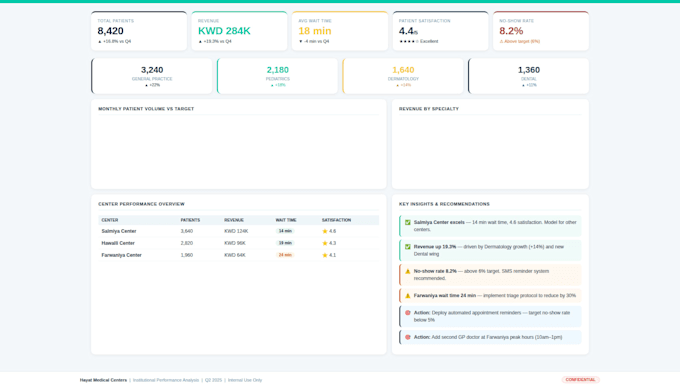Click the Satisfaction column header
This screenshot has height=388, width=680.
[x=337, y=220]
